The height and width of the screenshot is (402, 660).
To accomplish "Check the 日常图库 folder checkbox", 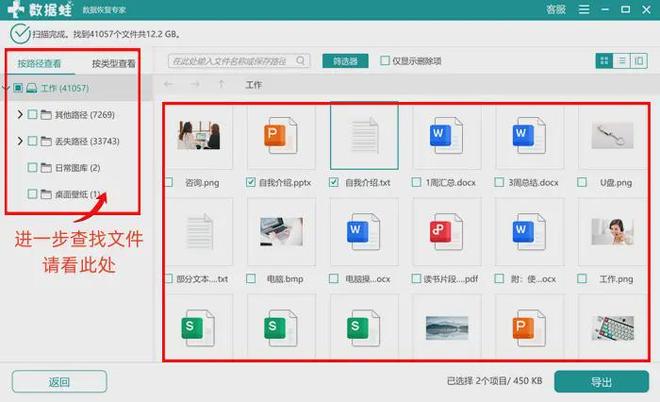I will click(33, 167).
